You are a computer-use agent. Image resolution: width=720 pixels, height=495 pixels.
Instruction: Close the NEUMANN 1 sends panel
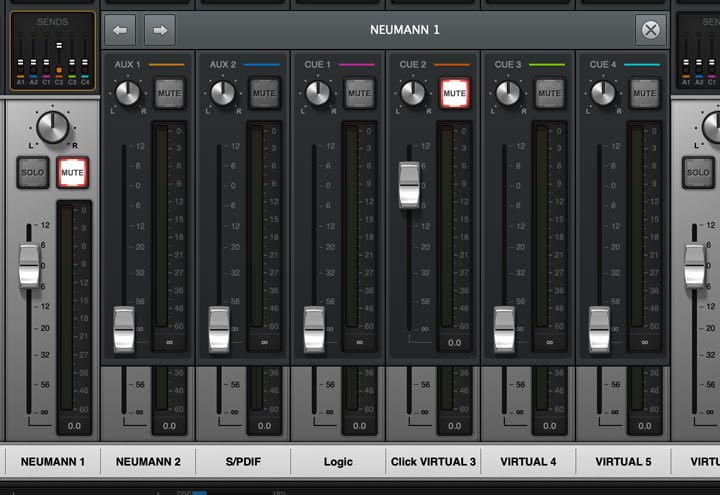click(650, 30)
